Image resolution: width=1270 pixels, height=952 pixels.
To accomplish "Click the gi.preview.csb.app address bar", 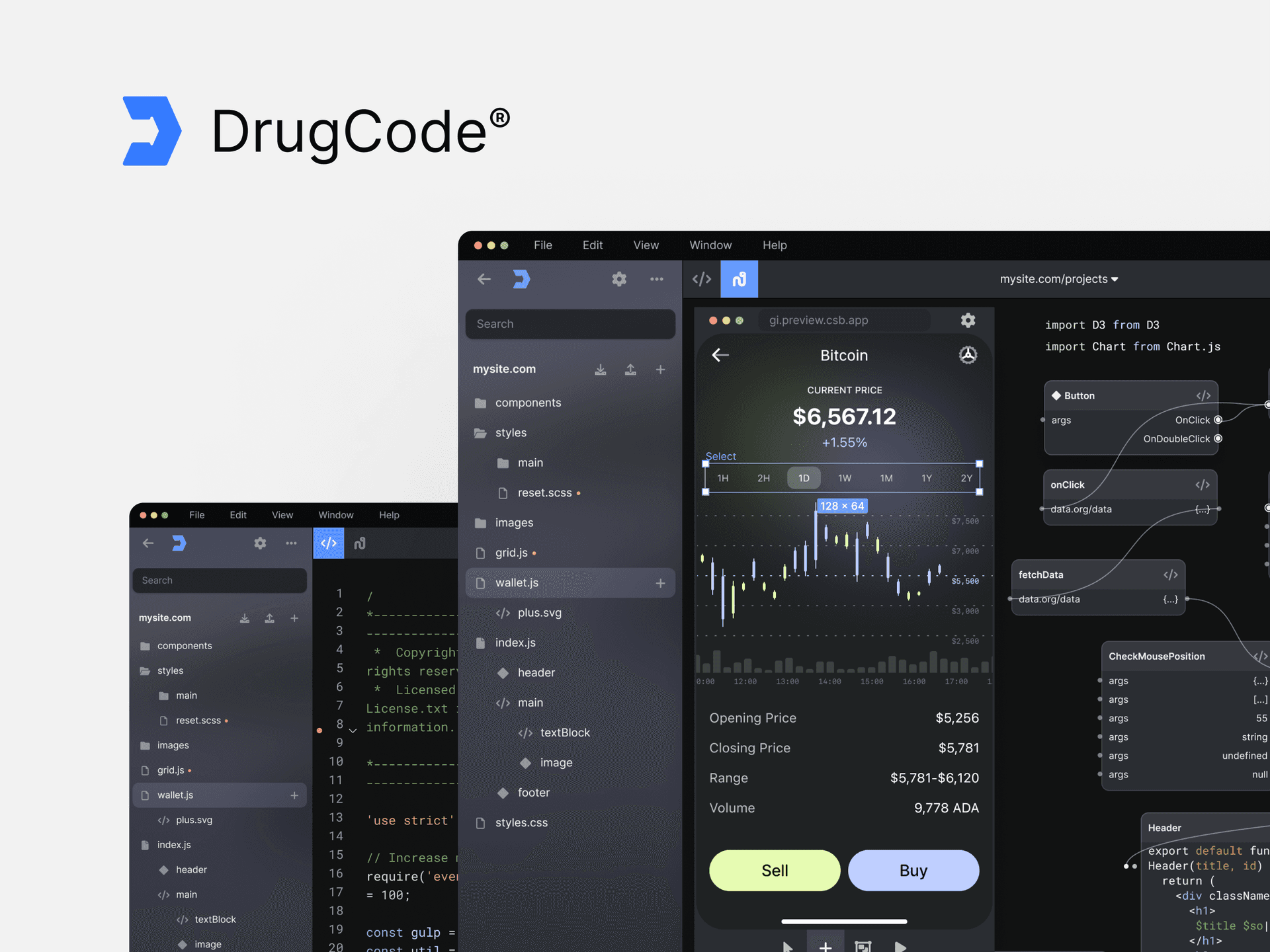I will click(843, 320).
